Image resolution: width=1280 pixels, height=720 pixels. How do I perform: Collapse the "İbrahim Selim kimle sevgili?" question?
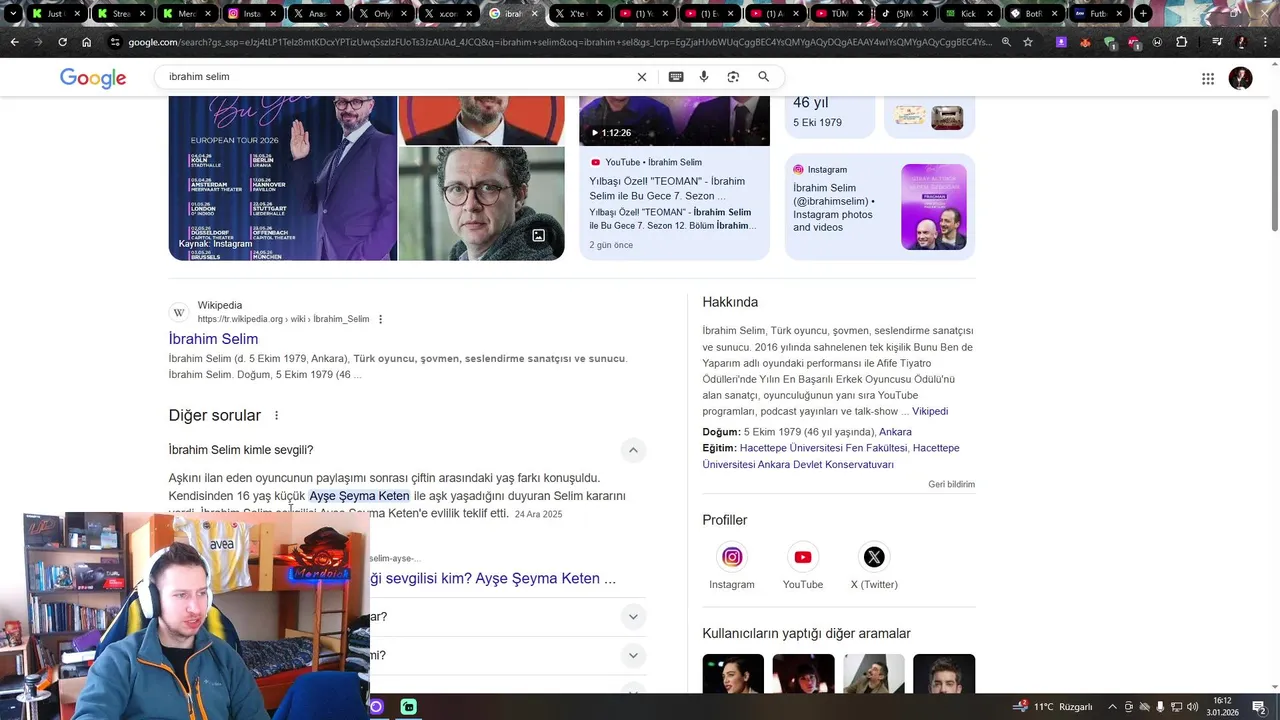click(x=632, y=450)
